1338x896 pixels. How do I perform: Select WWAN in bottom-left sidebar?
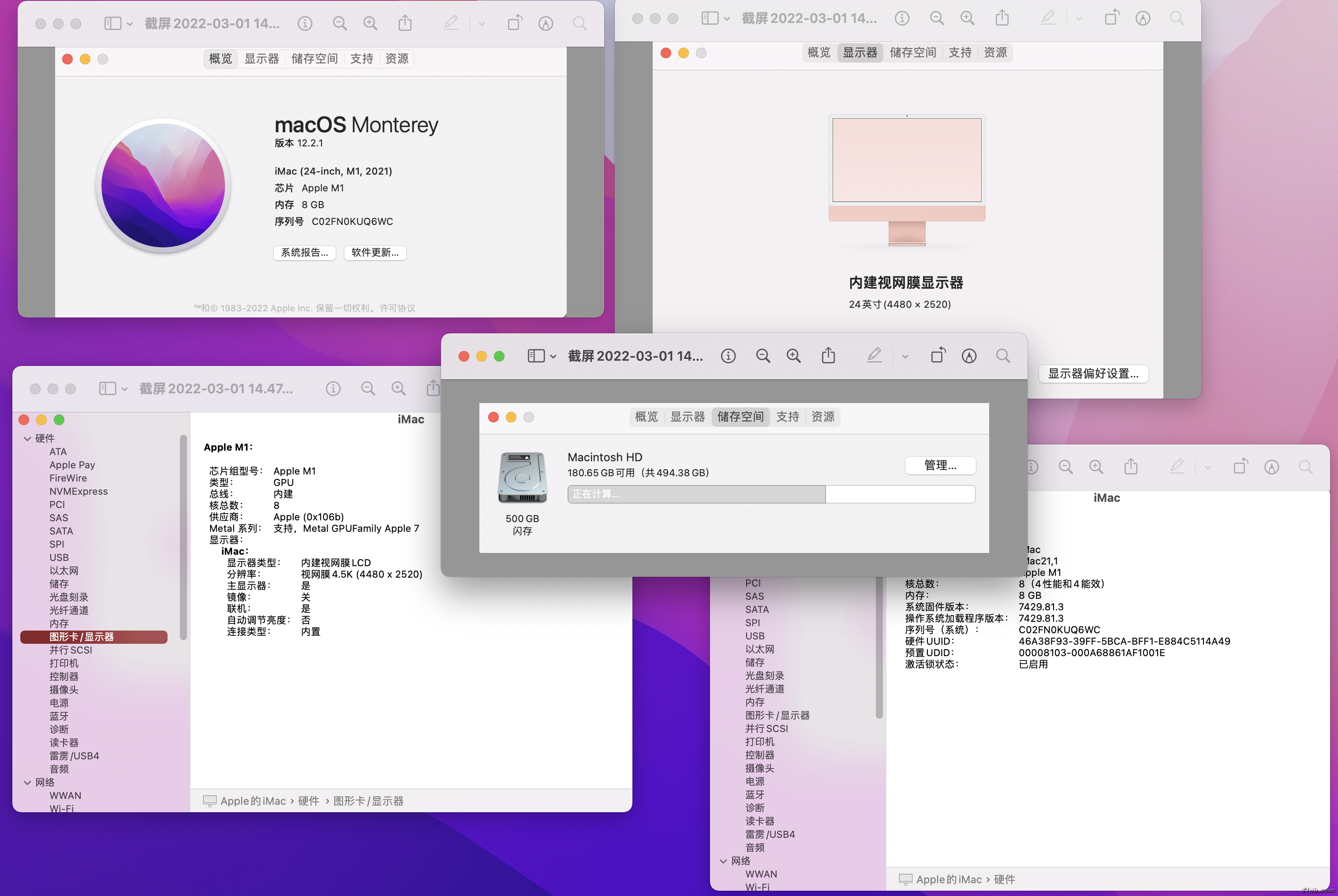[65, 795]
